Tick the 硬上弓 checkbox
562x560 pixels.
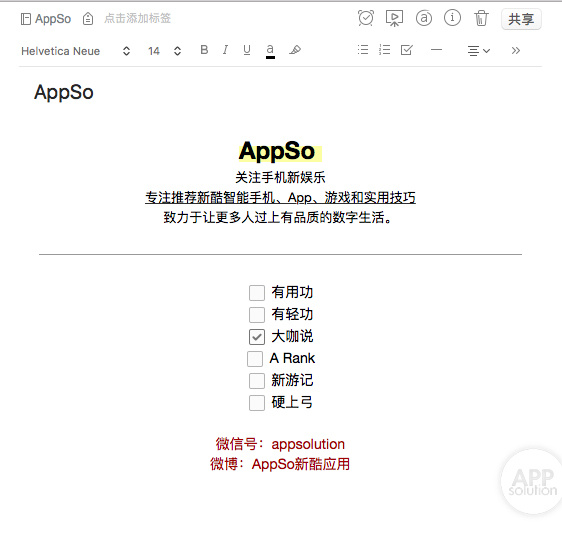pyautogui.click(x=257, y=403)
